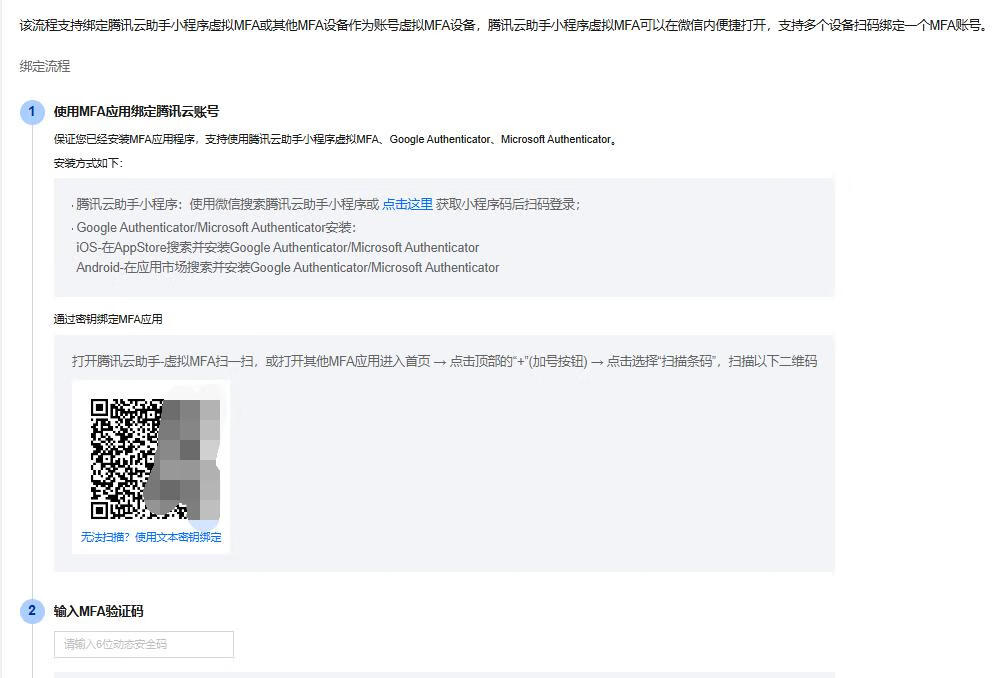The width and height of the screenshot is (994, 678).
Task: Click the 腾讯云助手小程序 bullet item text
Action: click(x=227, y=204)
